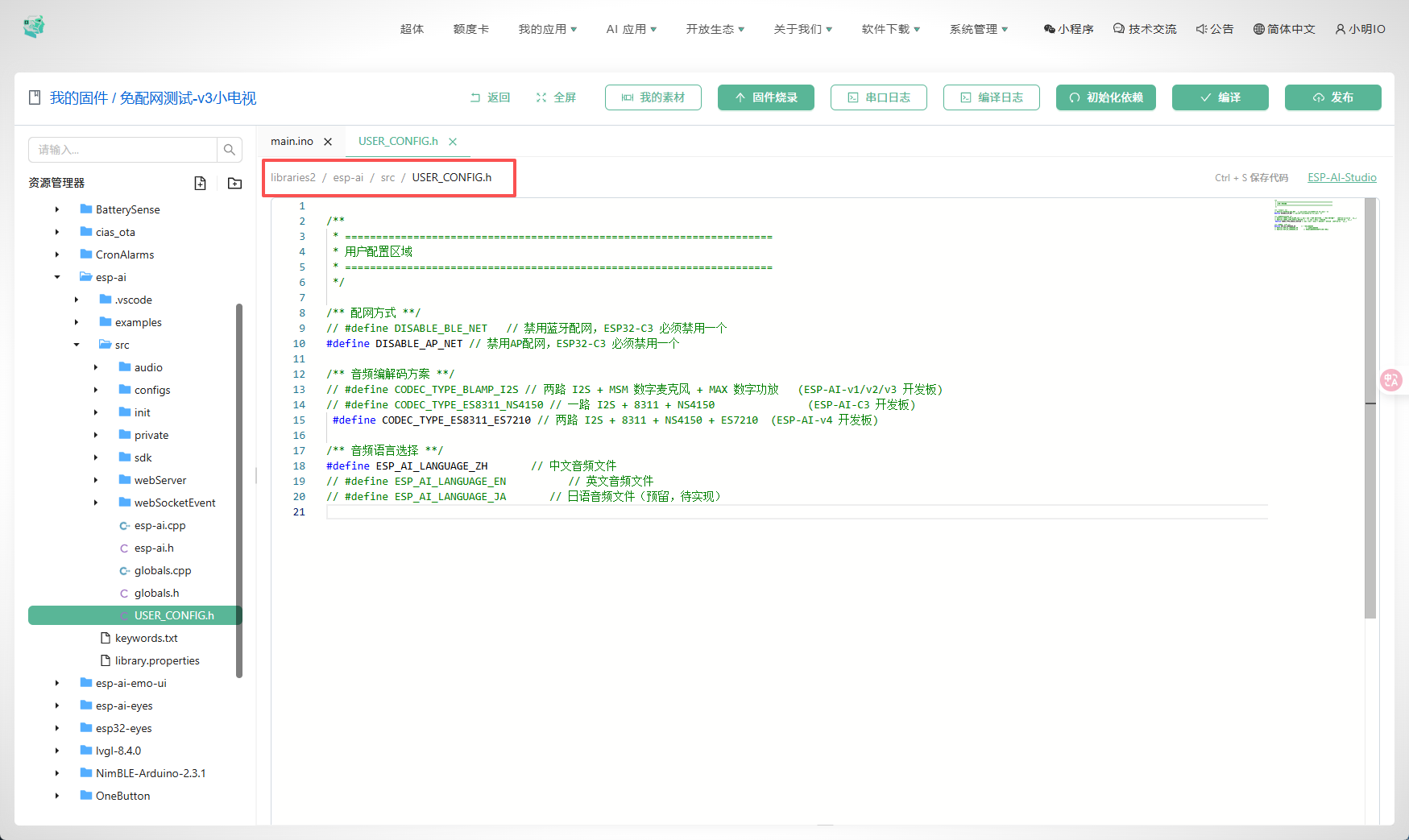Image resolution: width=1409 pixels, height=840 pixels.
Task: Click the search magnifier icon
Action: pyautogui.click(x=230, y=150)
